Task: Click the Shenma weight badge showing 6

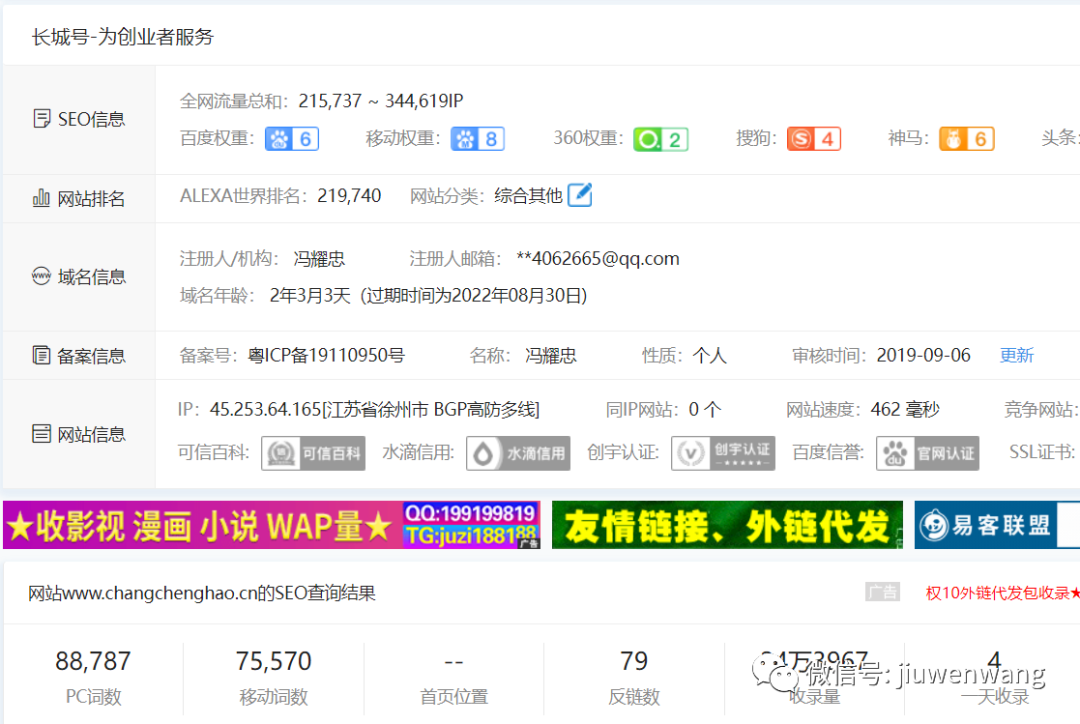Action: pyautogui.click(x=967, y=139)
